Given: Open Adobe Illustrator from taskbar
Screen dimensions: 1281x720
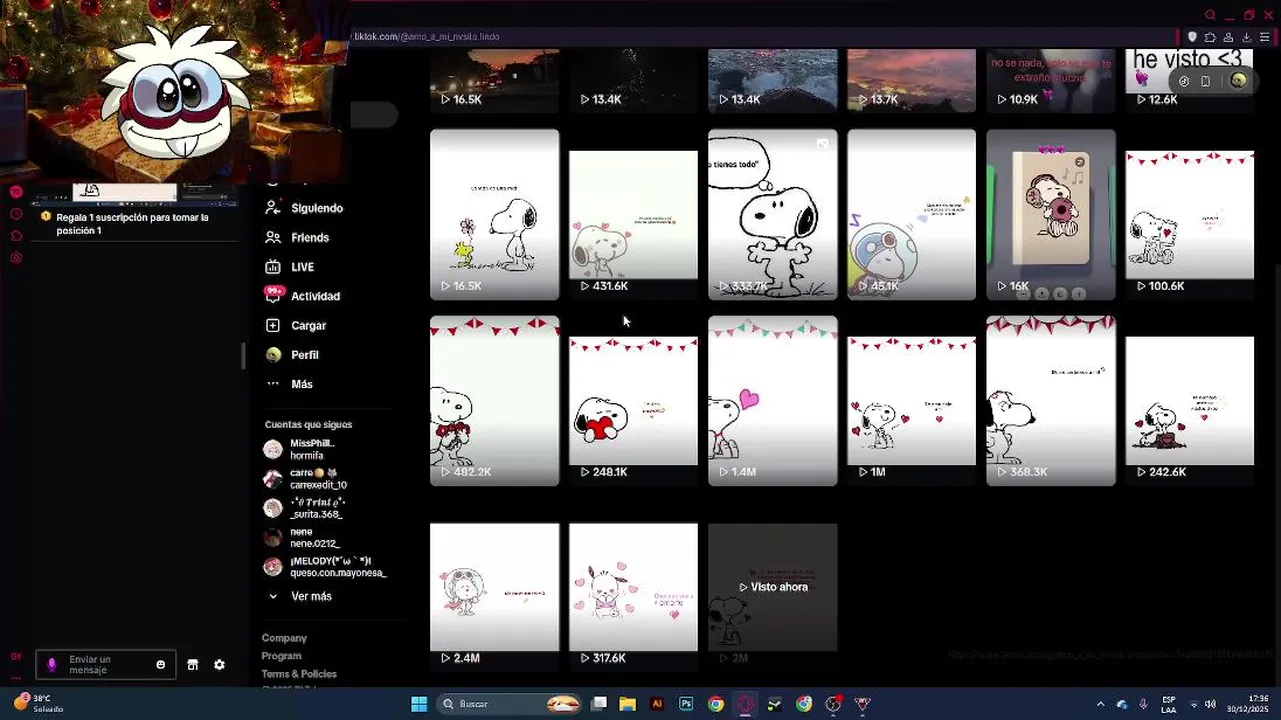Looking at the screenshot, I should [x=657, y=704].
